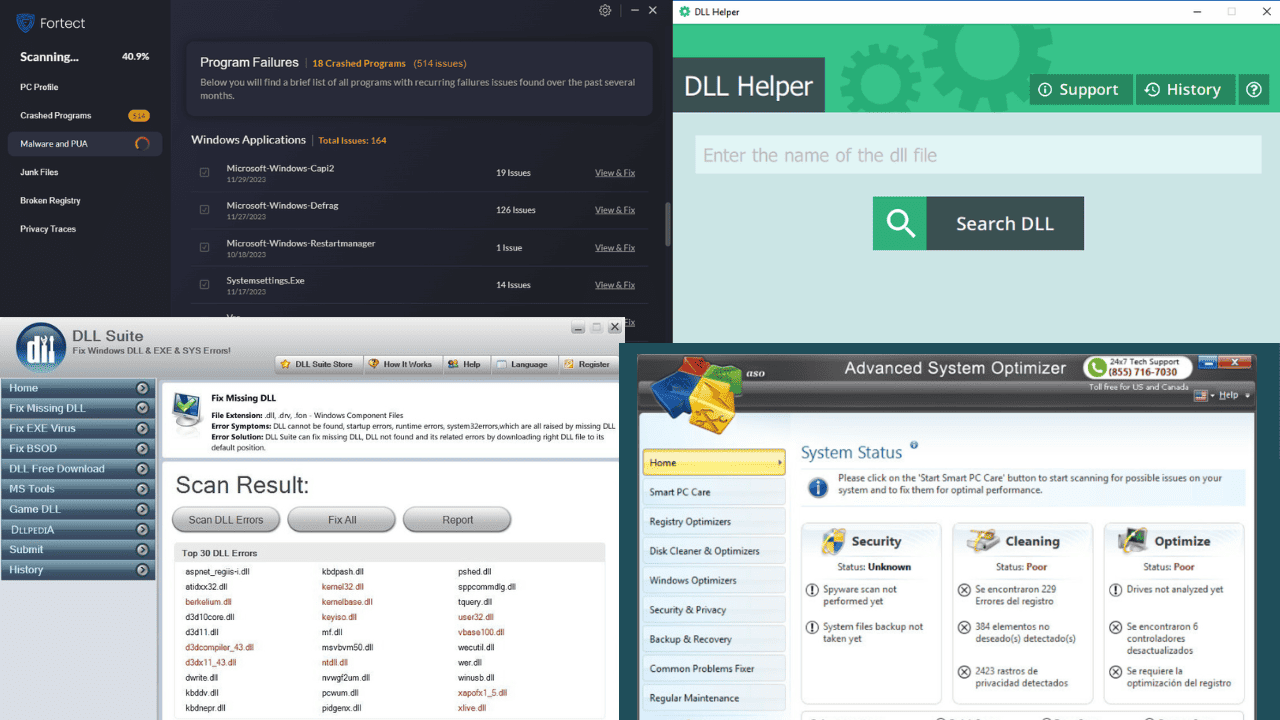1280x720 pixels.
Task: Toggle the Microsoft-Windows-Capi2 checkbox
Action: click(204, 172)
